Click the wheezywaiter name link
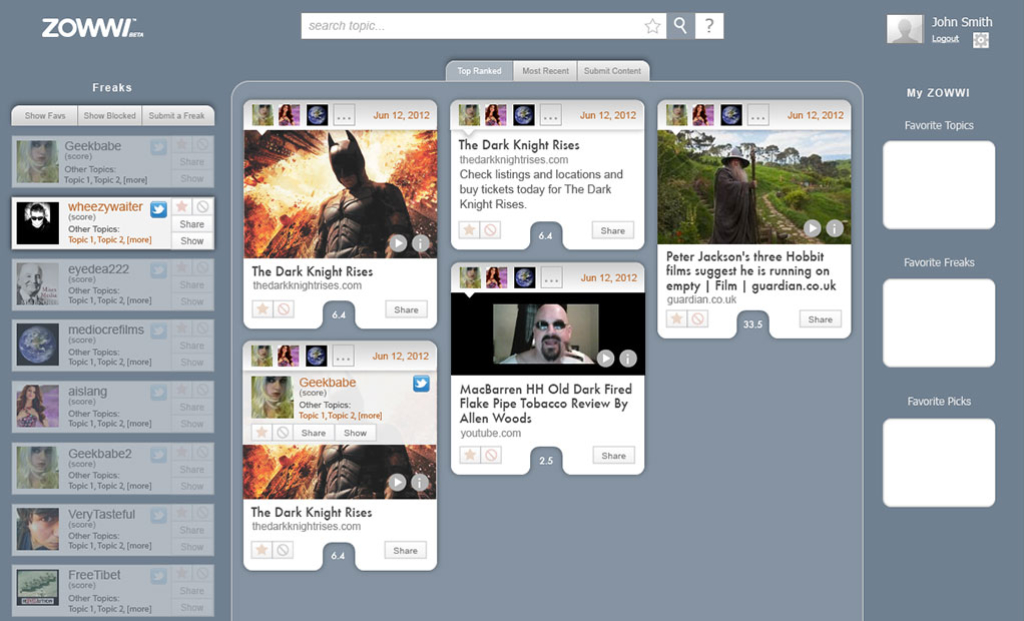This screenshot has height=621, width=1024. coord(105,206)
